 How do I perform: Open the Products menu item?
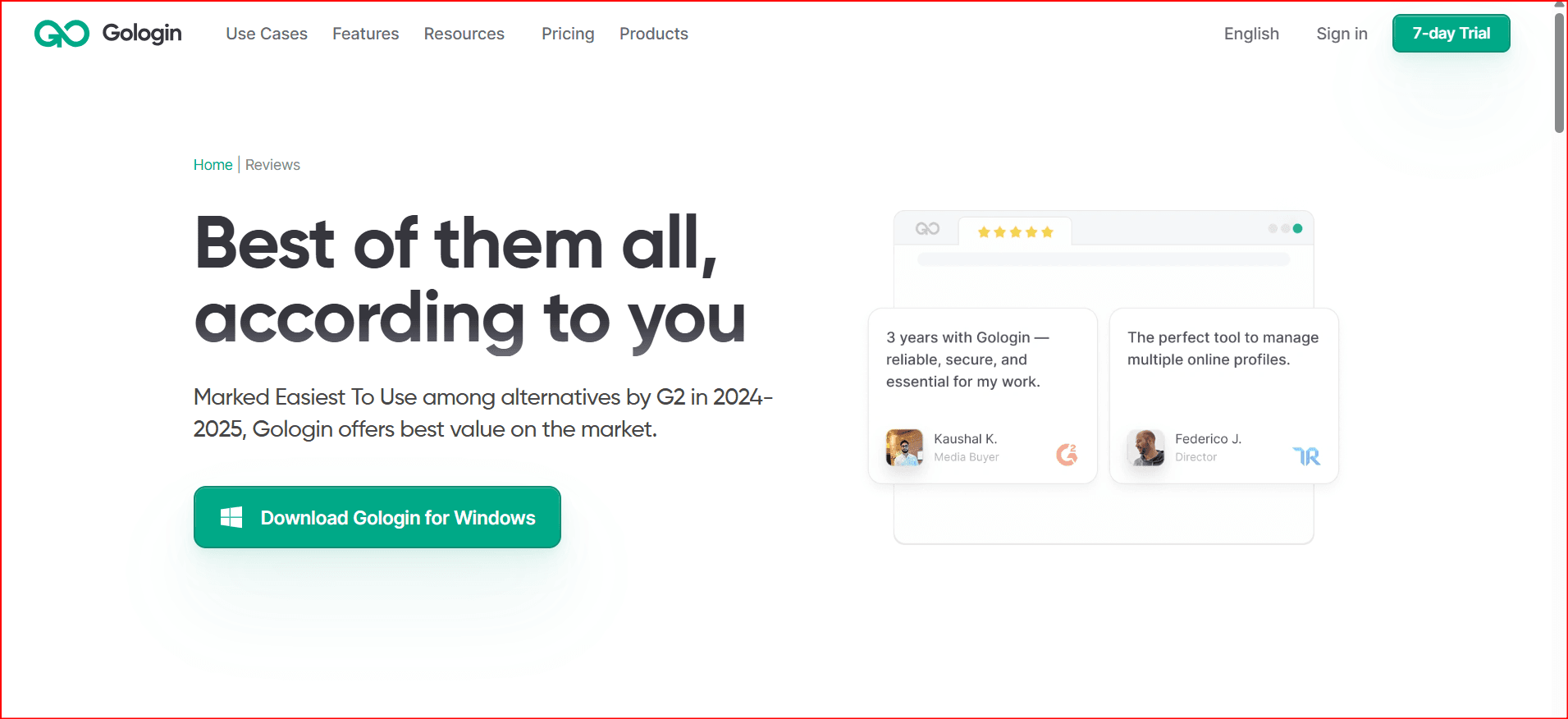(x=653, y=34)
